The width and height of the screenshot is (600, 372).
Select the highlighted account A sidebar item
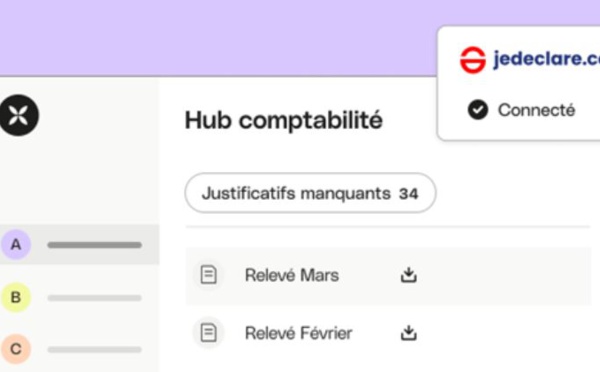pos(80,244)
